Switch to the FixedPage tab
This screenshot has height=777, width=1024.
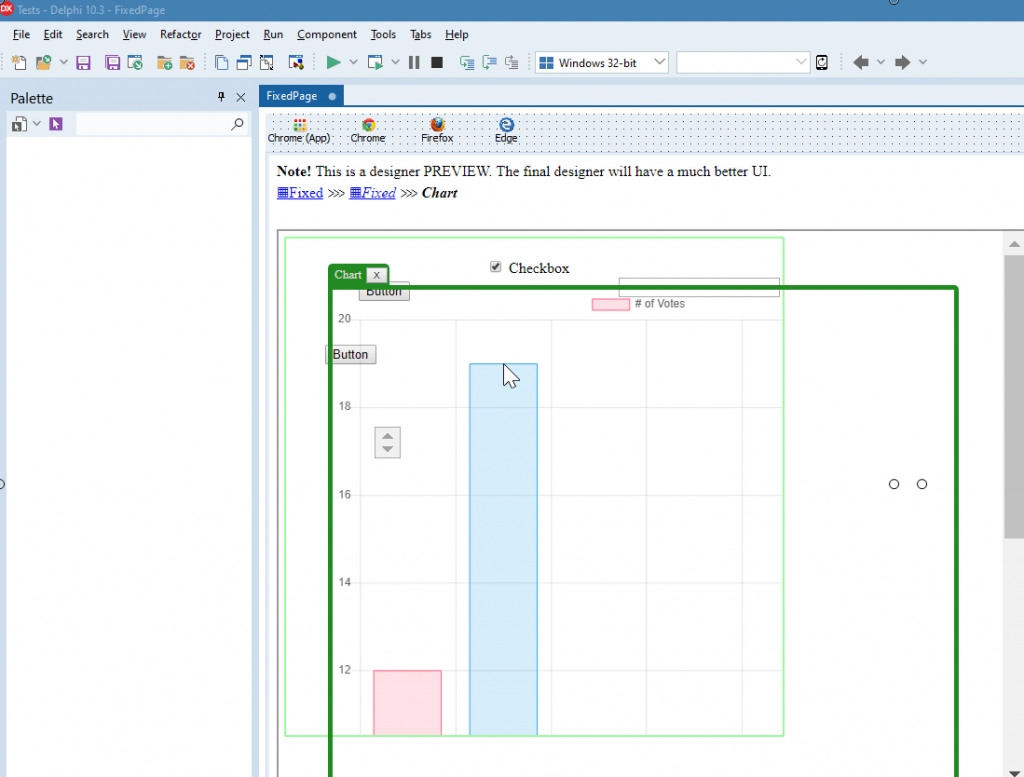(292, 96)
